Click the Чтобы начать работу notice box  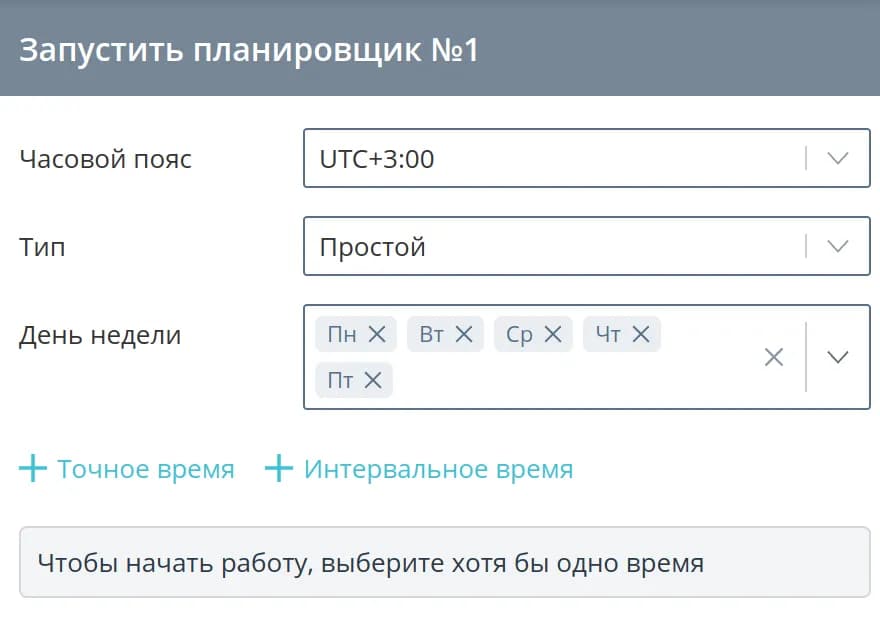pyautogui.click(x=445, y=563)
